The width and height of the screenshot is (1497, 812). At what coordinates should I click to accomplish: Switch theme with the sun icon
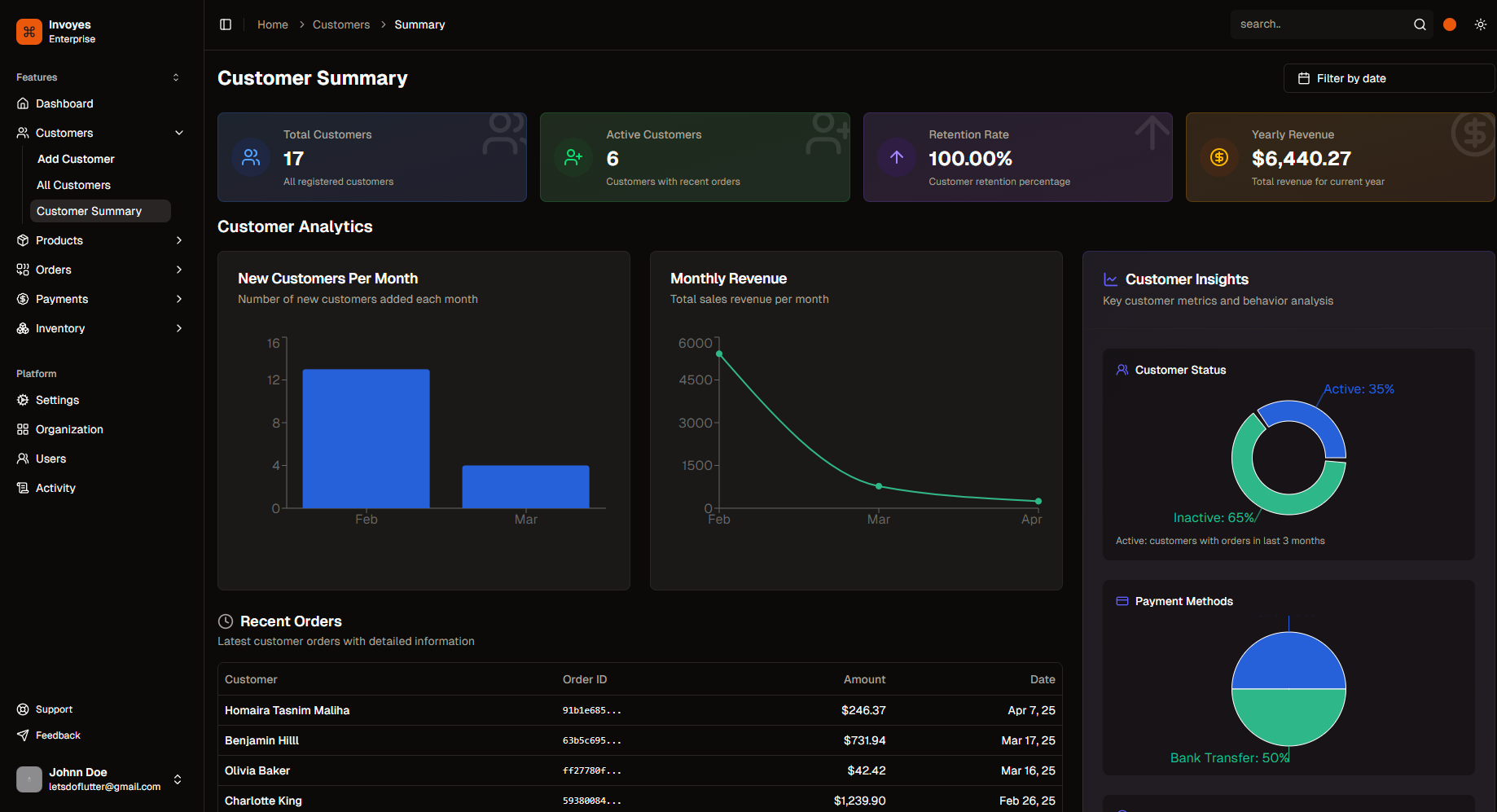click(1480, 24)
